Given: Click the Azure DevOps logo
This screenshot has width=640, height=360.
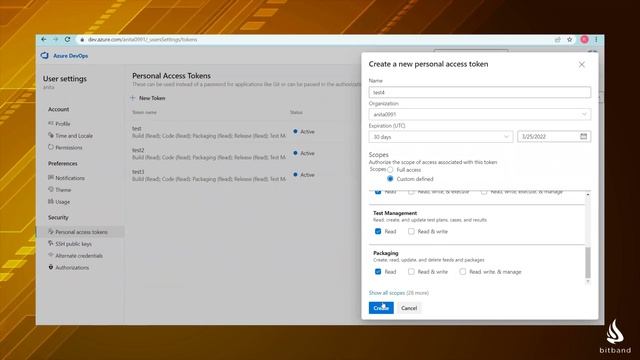Looking at the screenshot, I should tap(44, 56).
